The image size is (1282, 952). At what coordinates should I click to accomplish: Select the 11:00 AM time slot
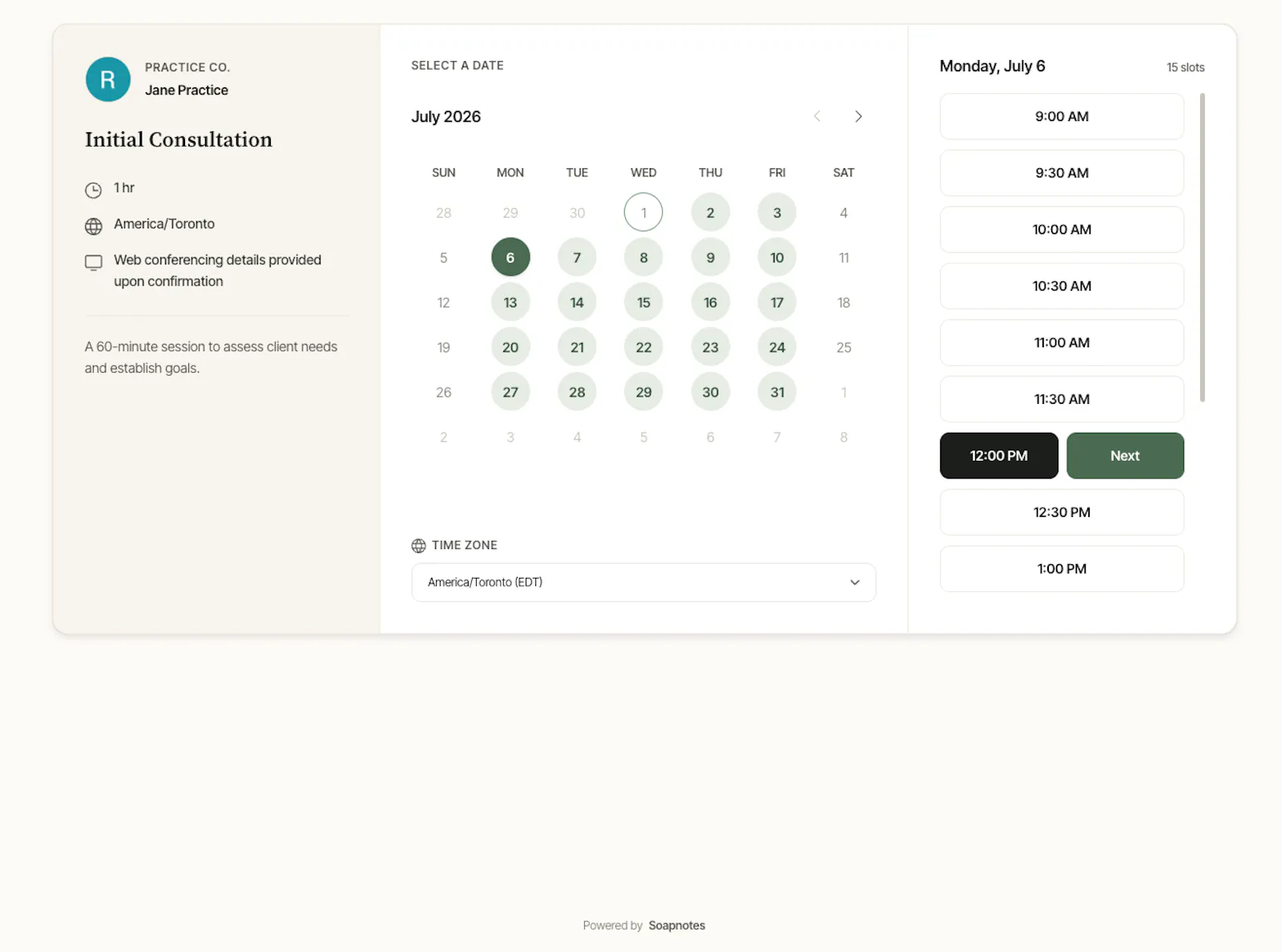point(1062,343)
